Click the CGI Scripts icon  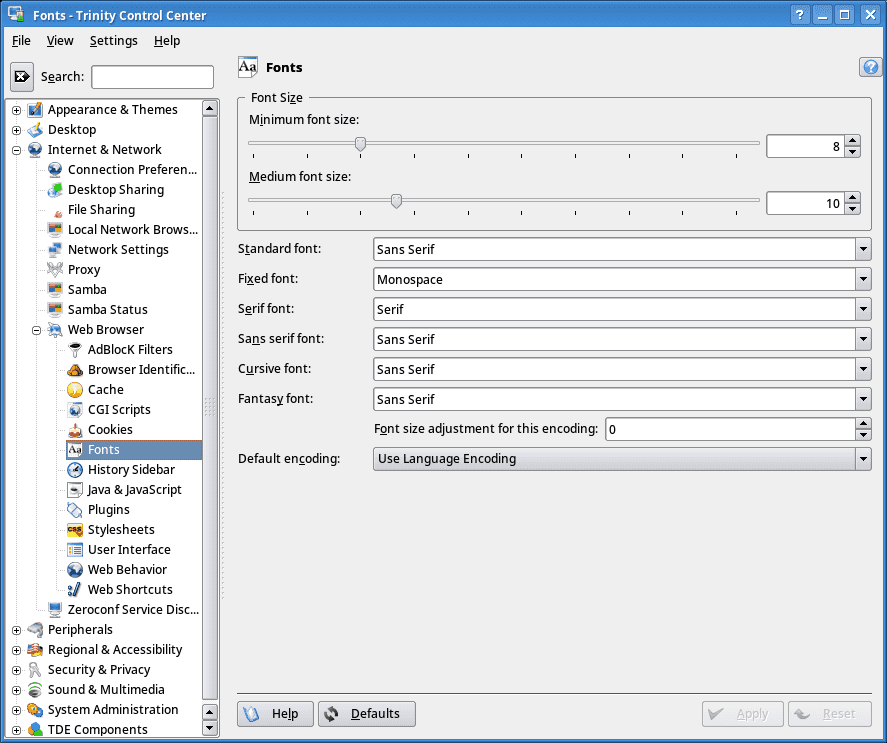(75, 410)
